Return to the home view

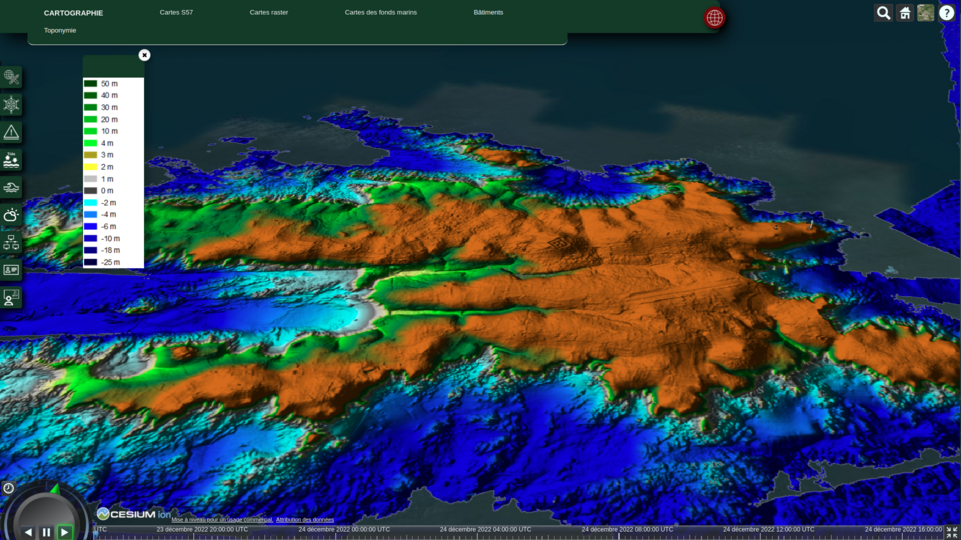(x=905, y=13)
